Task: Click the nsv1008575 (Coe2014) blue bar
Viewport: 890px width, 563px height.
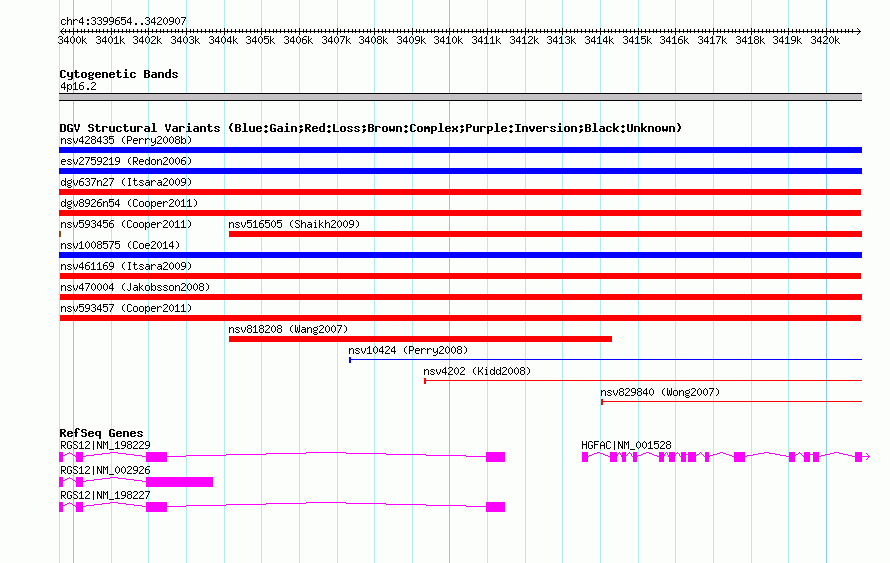Action: click(460, 255)
